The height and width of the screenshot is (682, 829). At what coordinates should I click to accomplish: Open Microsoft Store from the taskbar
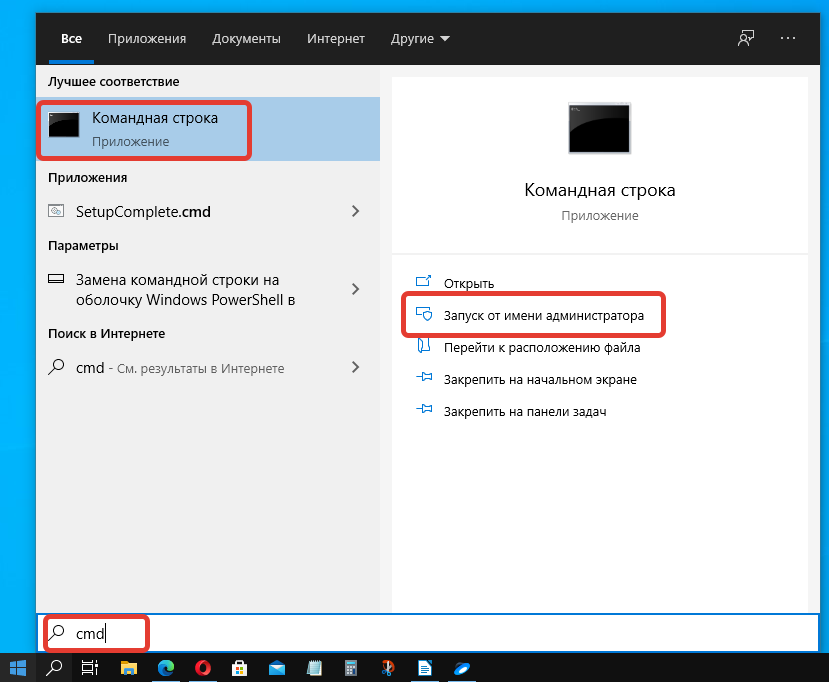click(240, 667)
